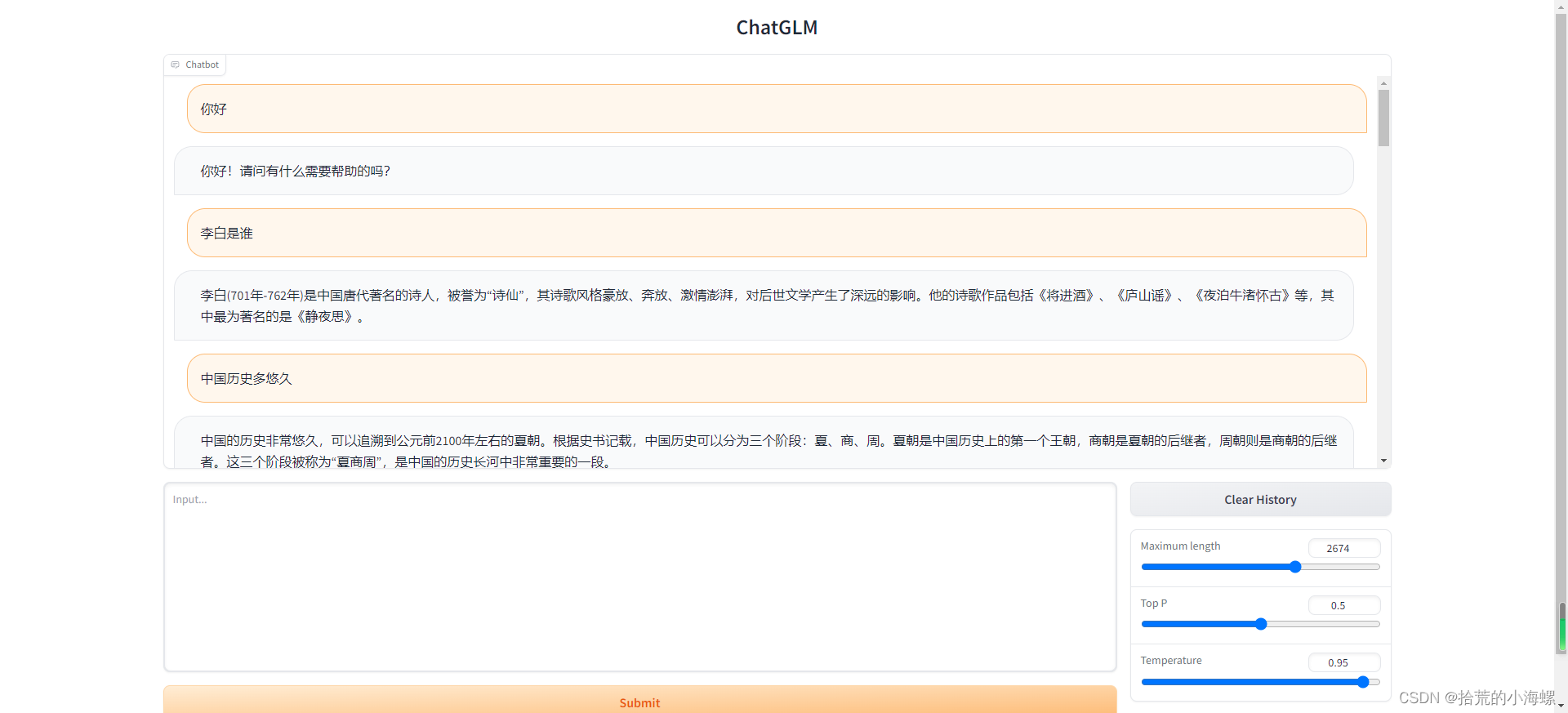Screen dimensions: 1568x713
Task: Click the browser page scrollbar up arrow
Action: pos(1561,6)
